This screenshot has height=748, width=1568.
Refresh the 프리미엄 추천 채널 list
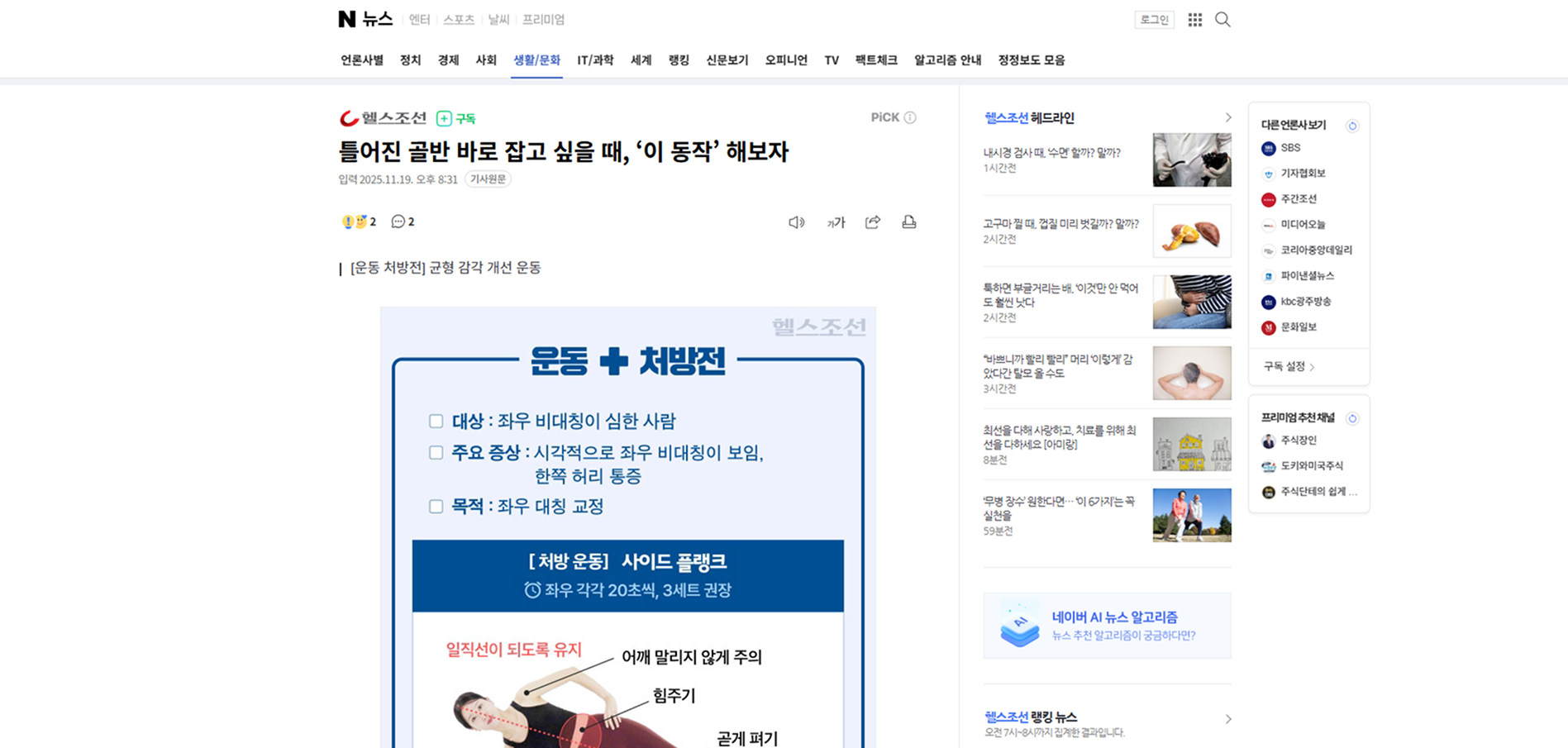click(x=1352, y=418)
